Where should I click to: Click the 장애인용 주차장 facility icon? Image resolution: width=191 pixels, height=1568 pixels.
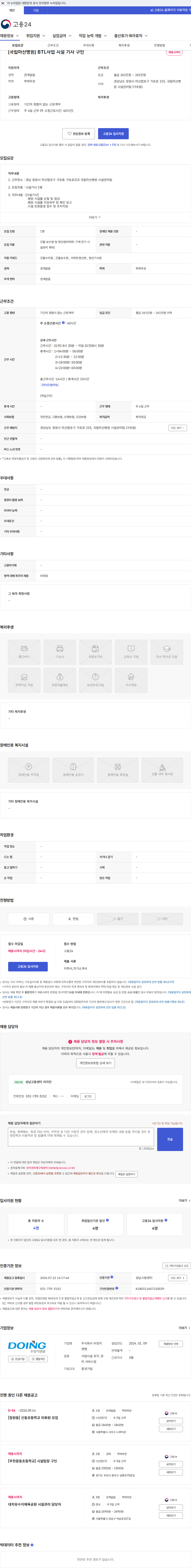tap(29, 770)
